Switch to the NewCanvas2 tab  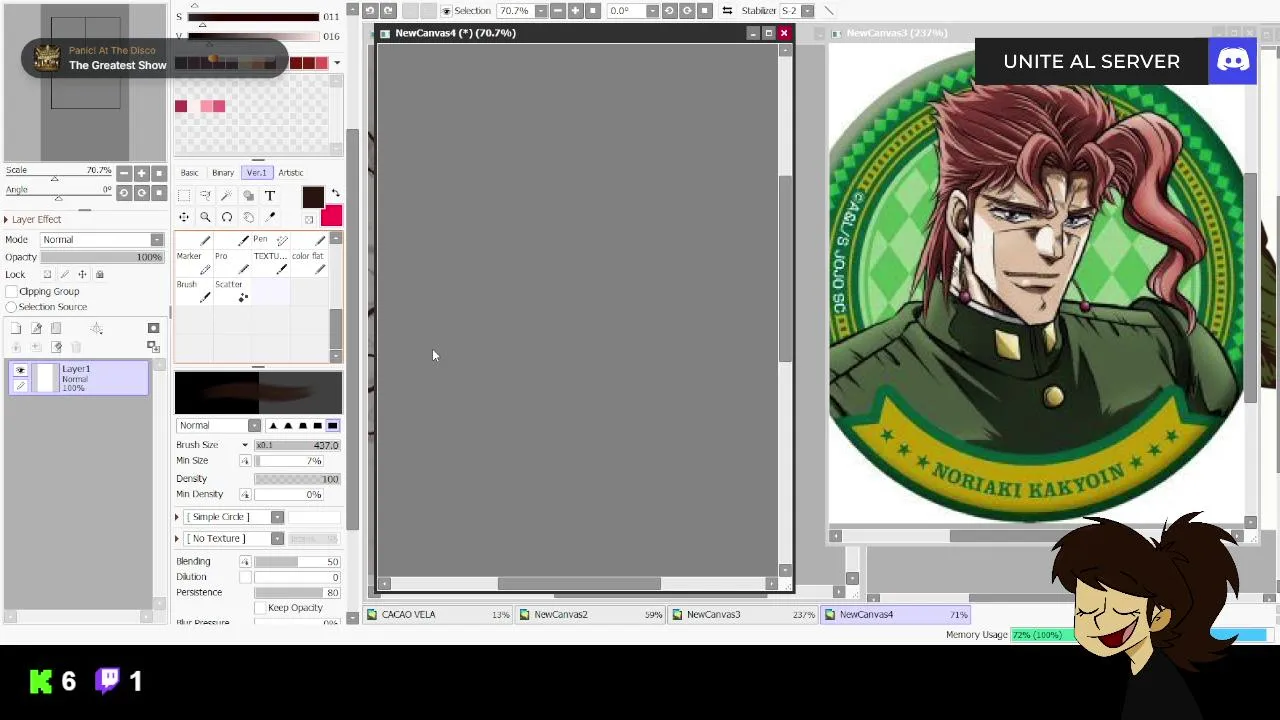tap(592, 614)
